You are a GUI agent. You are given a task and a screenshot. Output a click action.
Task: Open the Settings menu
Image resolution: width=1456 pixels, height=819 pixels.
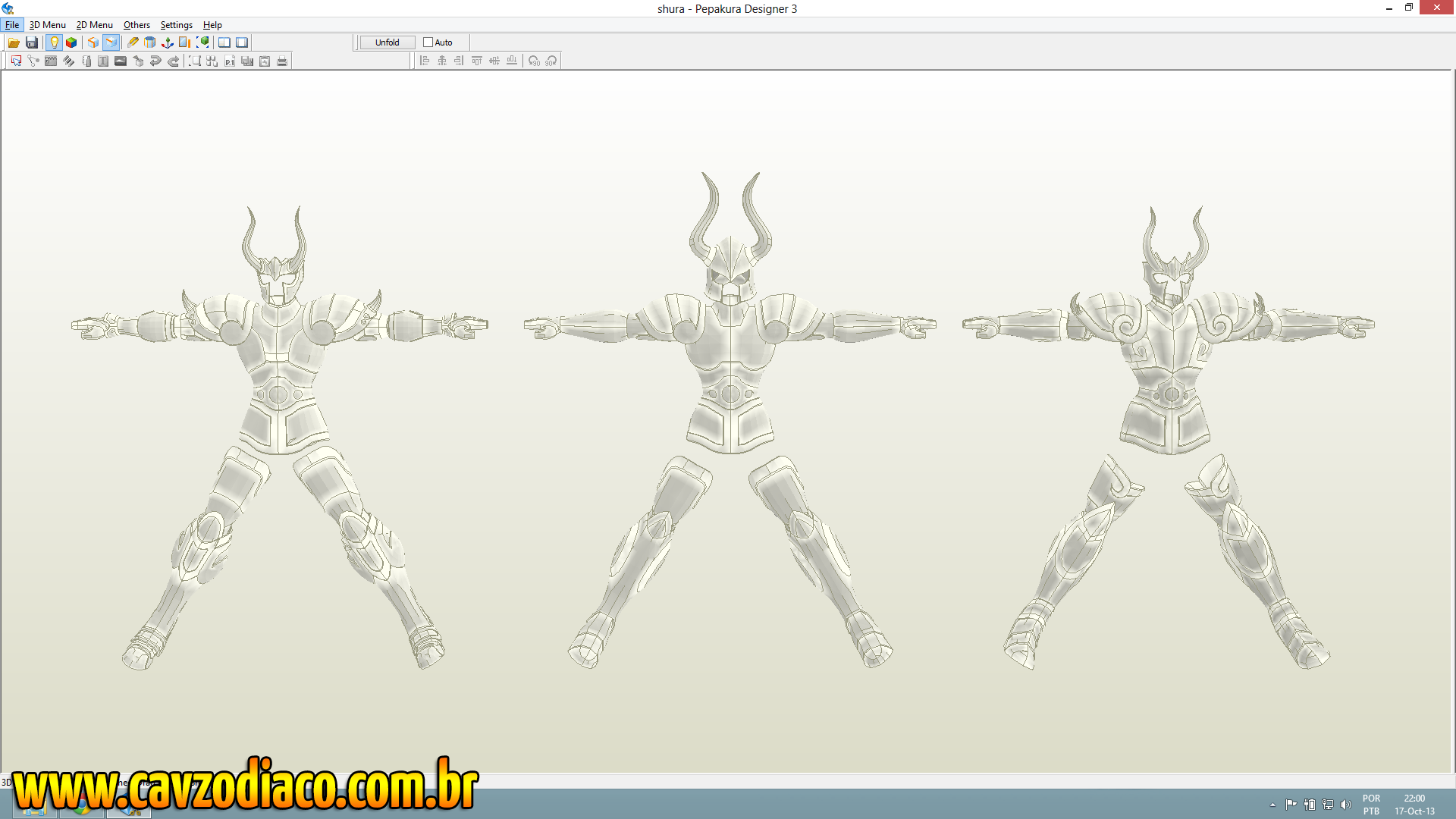point(177,25)
